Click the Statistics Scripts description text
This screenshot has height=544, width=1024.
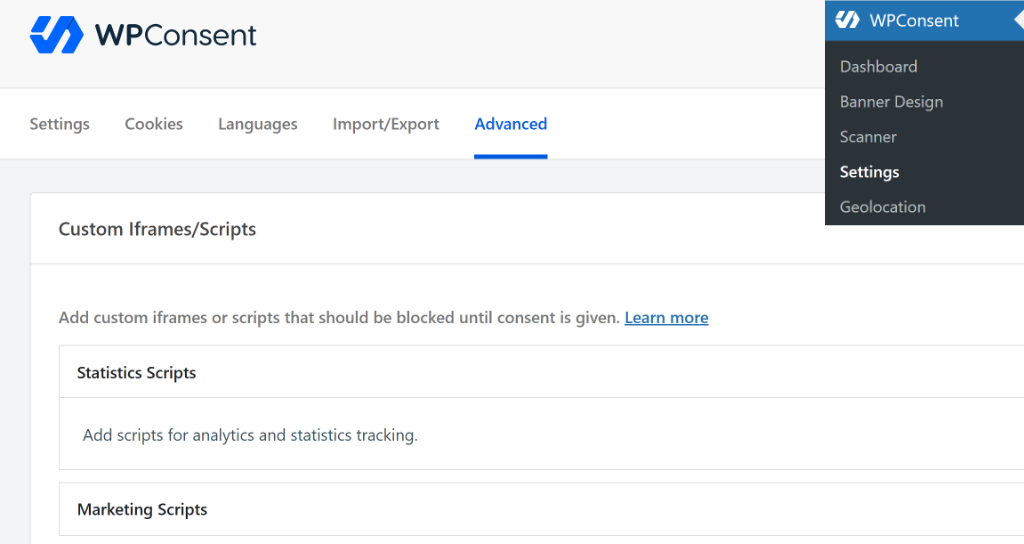(250, 436)
